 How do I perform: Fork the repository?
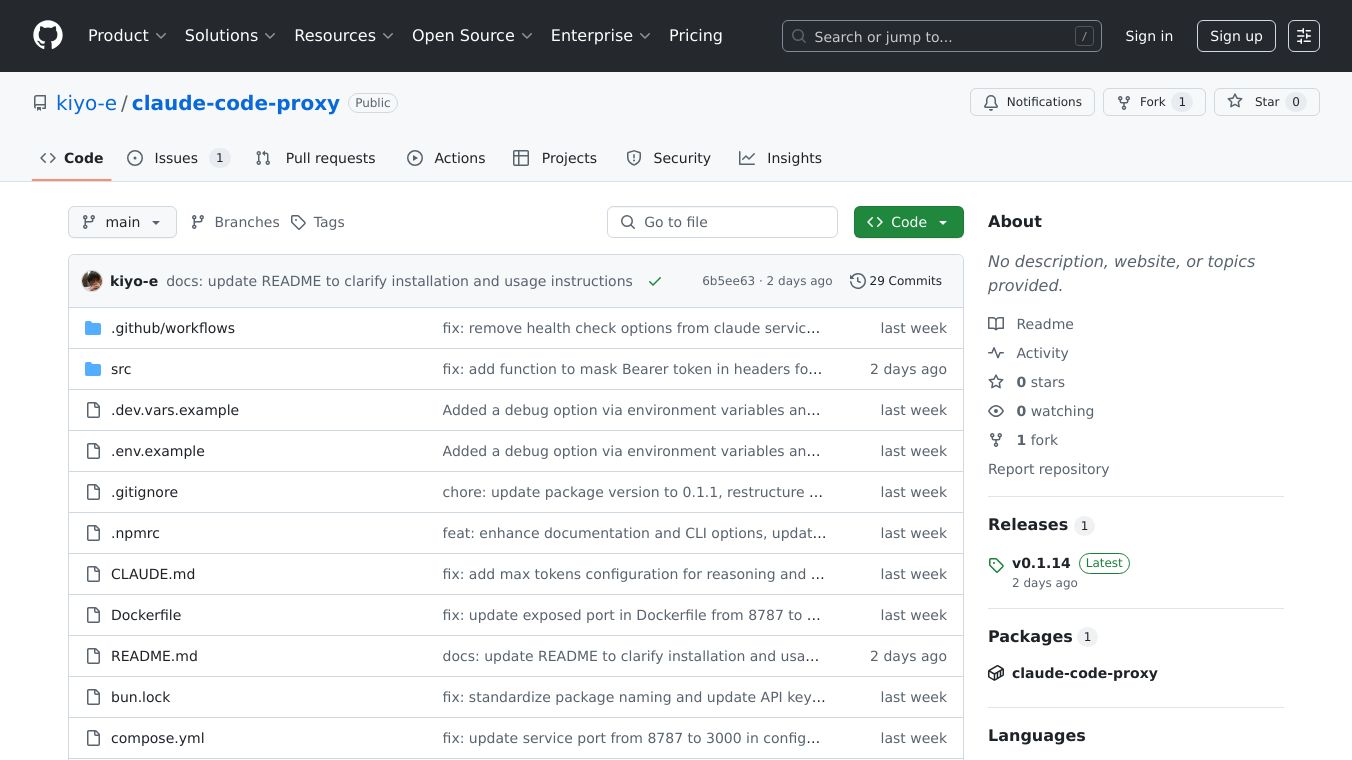pos(1153,102)
